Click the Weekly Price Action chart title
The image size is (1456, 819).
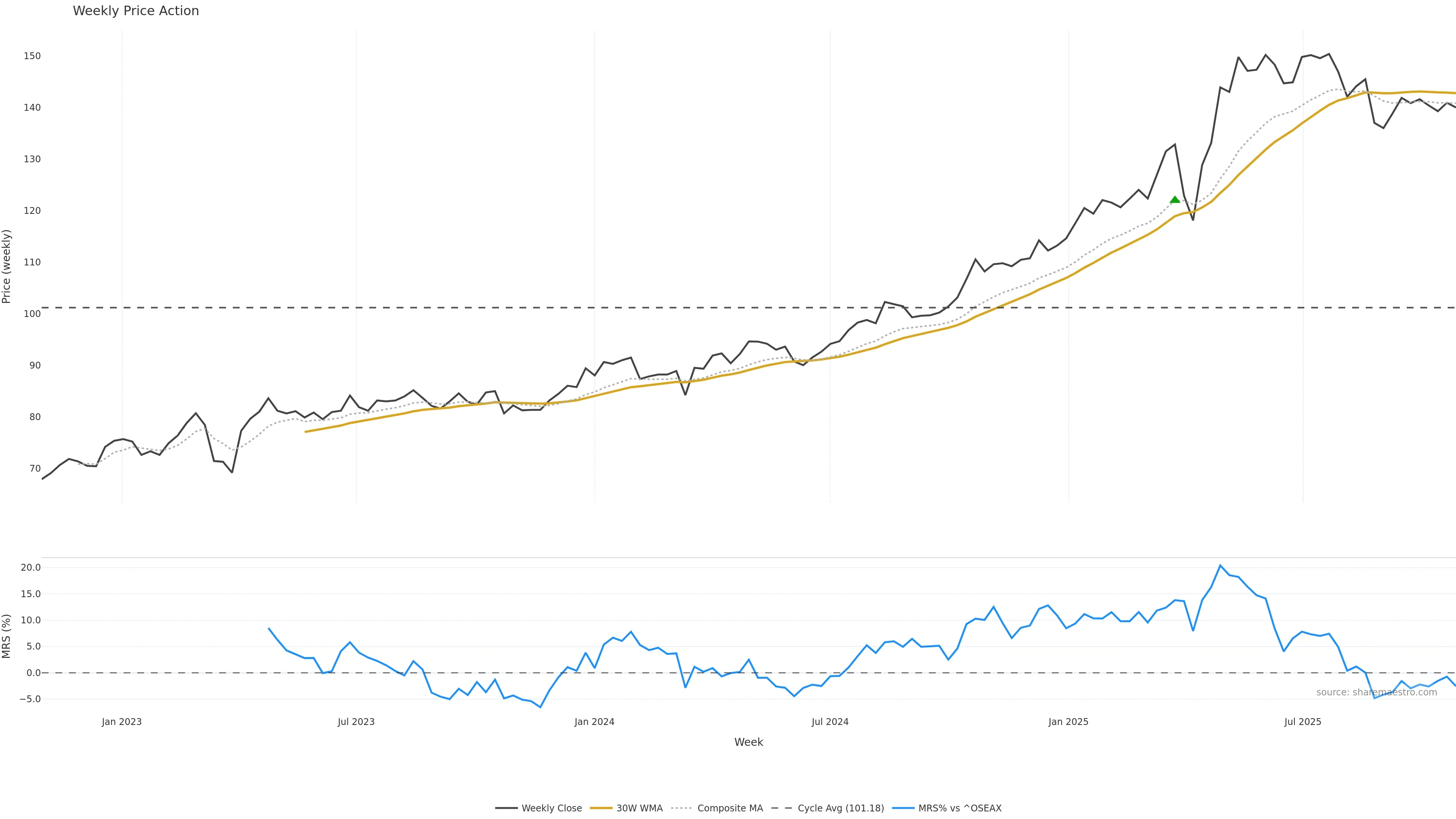pos(136,11)
